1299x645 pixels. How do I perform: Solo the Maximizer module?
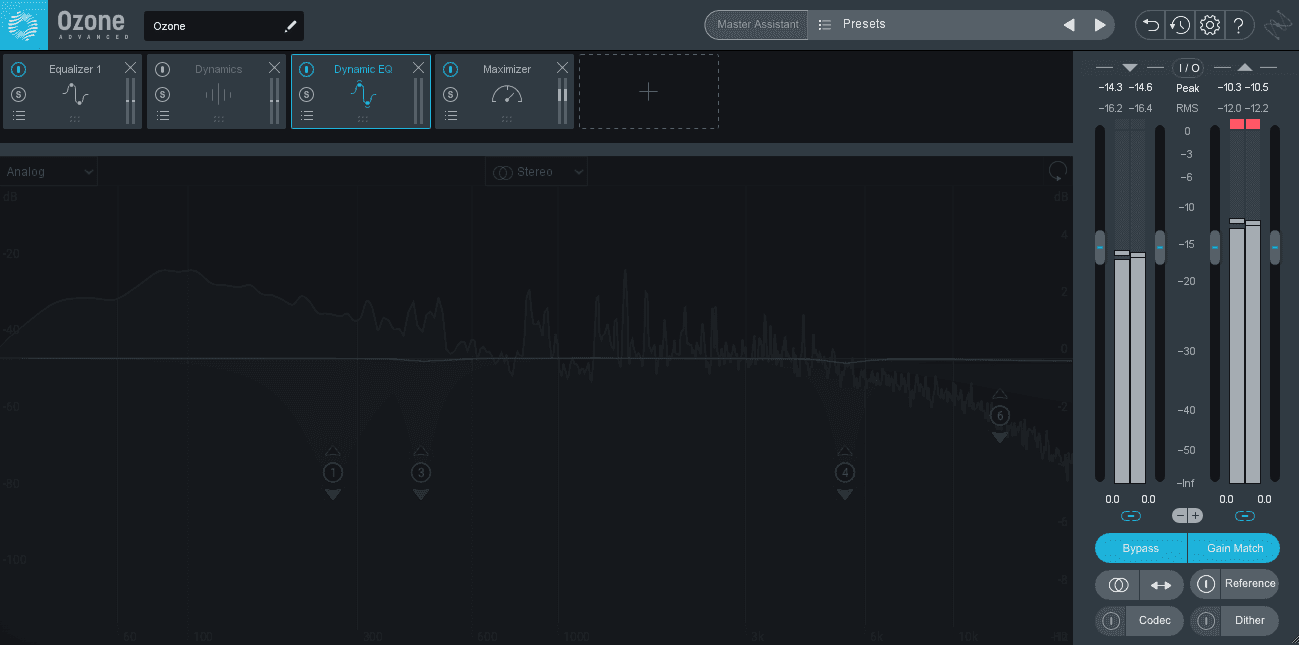pyautogui.click(x=451, y=94)
